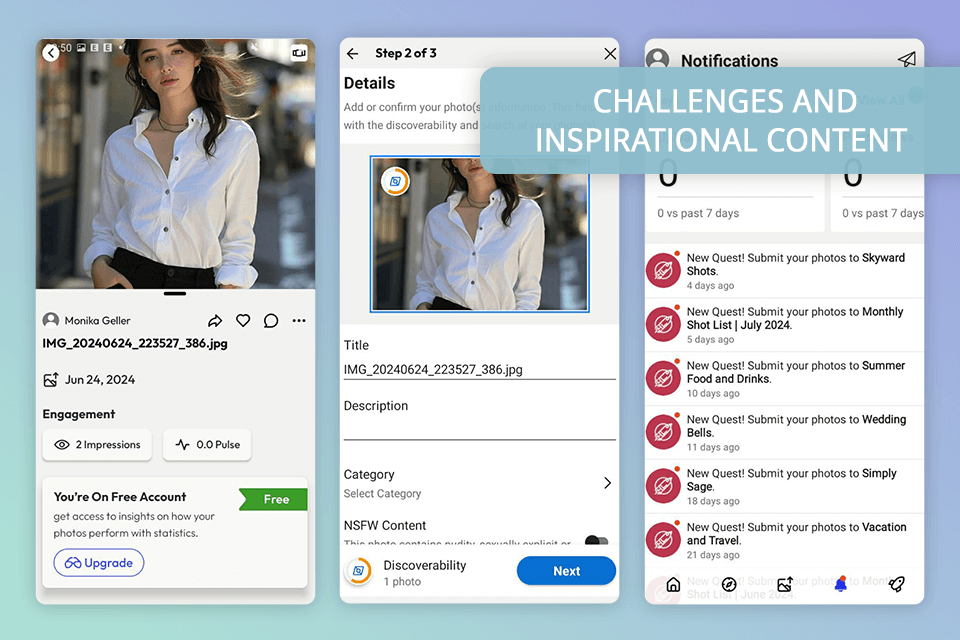Viewport: 960px width, 640px height.
Task: Open Monthly Shot List July 2024 notification
Action: click(784, 325)
